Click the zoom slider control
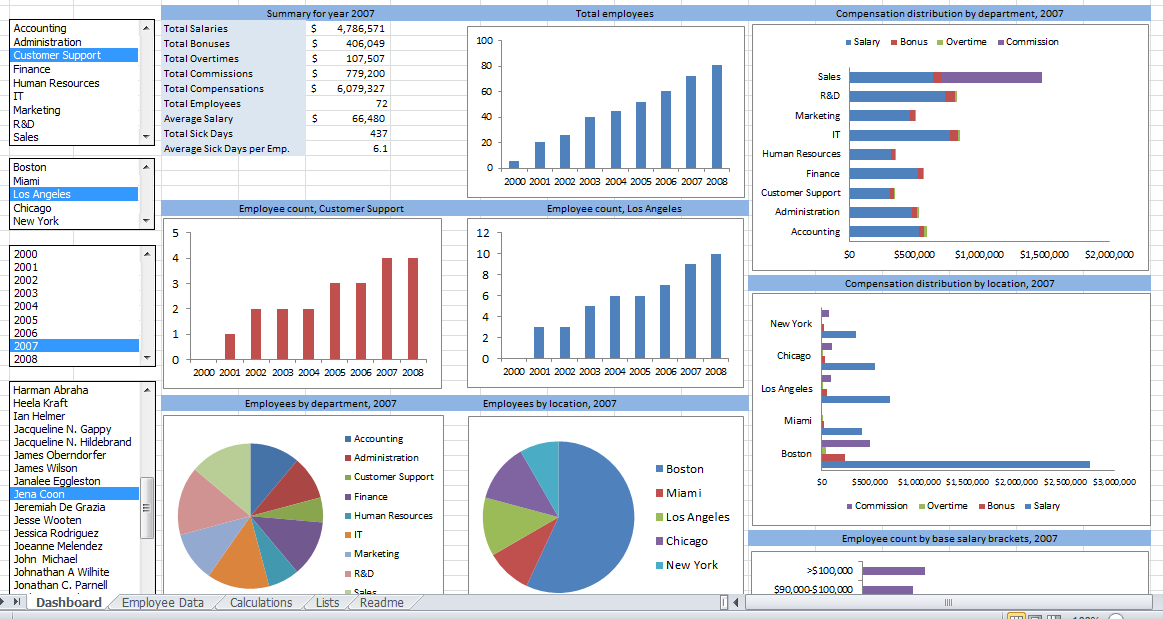The width and height of the screenshot is (1163, 619). [x=1117, y=616]
